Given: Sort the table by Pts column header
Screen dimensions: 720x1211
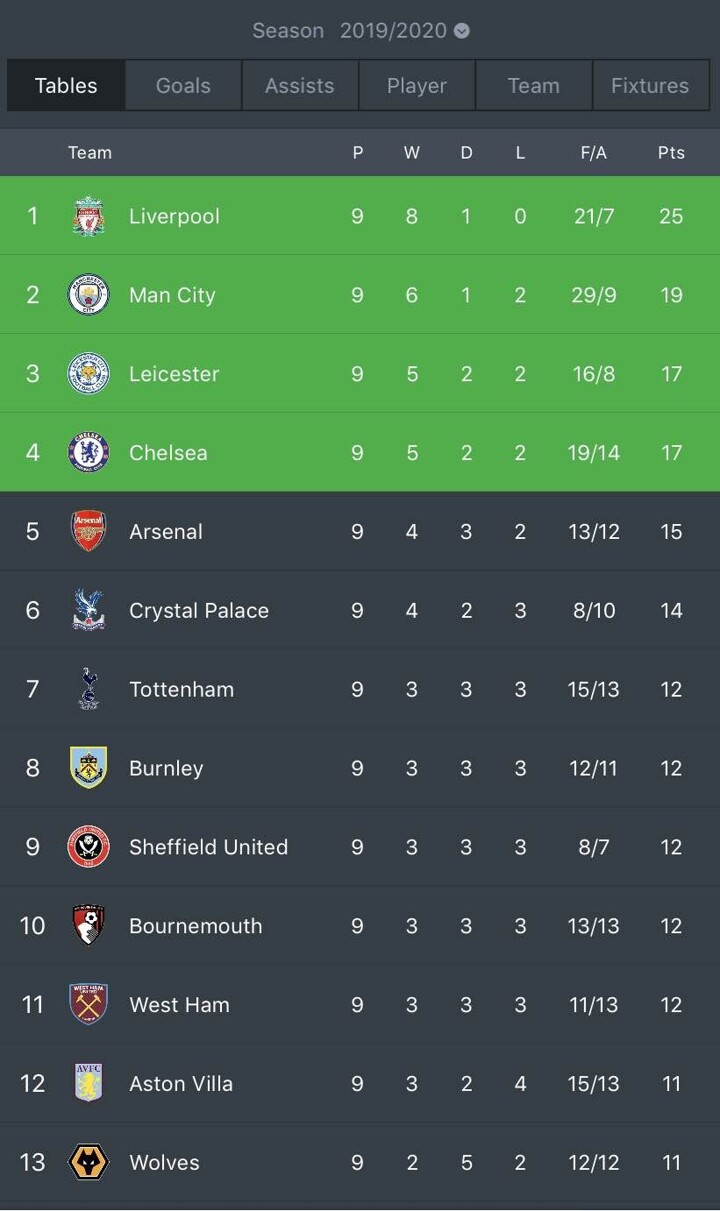Looking at the screenshot, I should pyautogui.click(x=671, y=153).
